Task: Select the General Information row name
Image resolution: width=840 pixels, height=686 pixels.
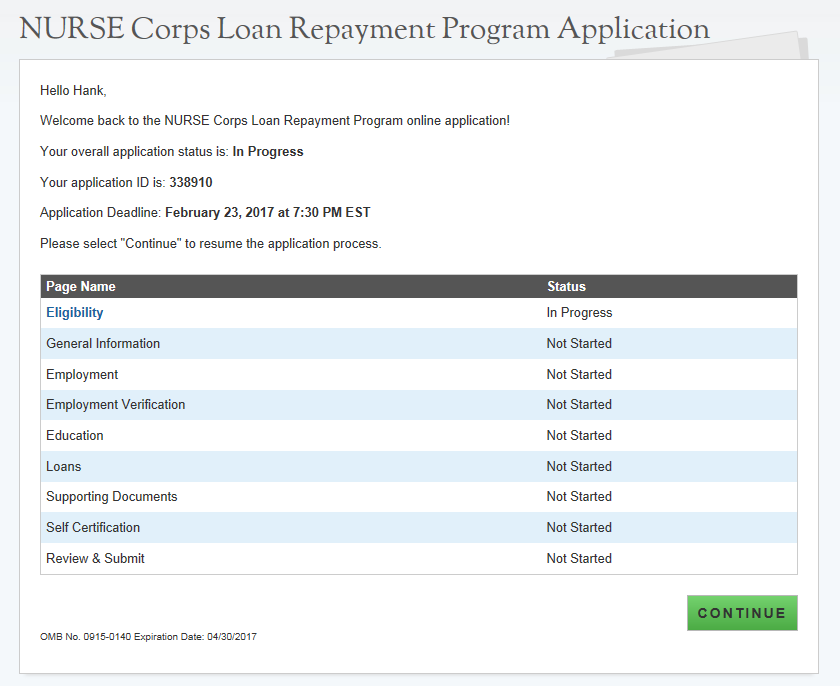Action: tap(103, 343)
